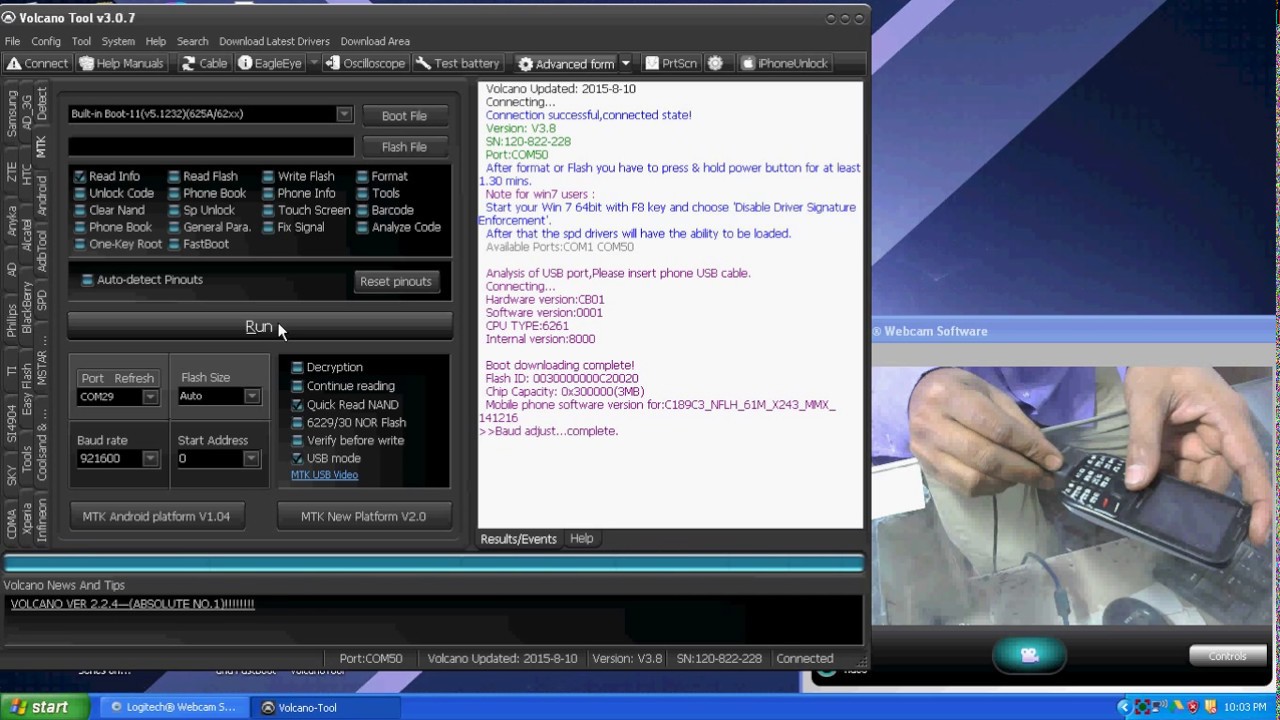Image resolution: width=1280 pixels, height=720 pixels.
Task: Open the Download Latest Drivers menu
Action: [x=274, y=41]
